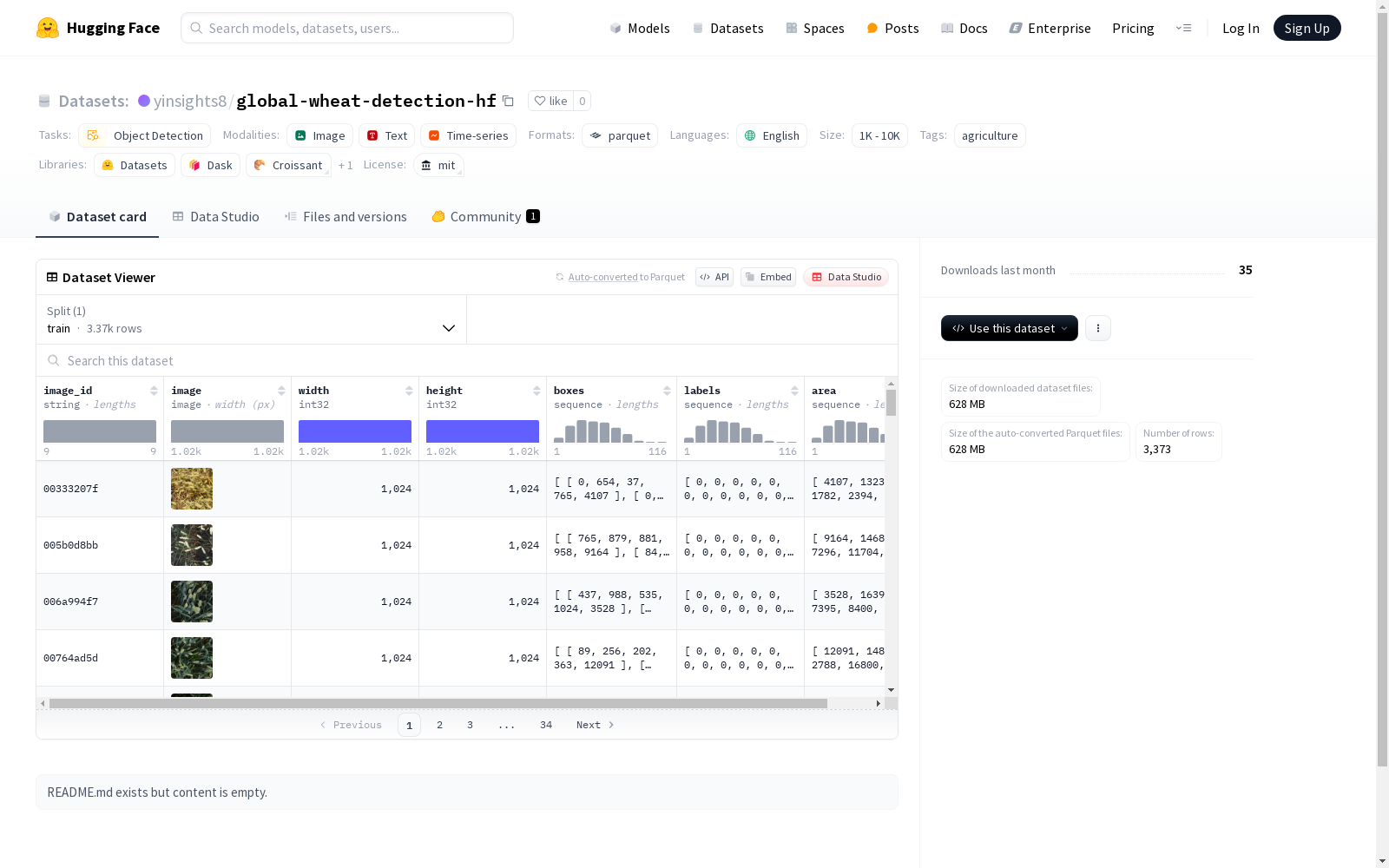Click the Hugging Face logo icon

pos(48,28)
